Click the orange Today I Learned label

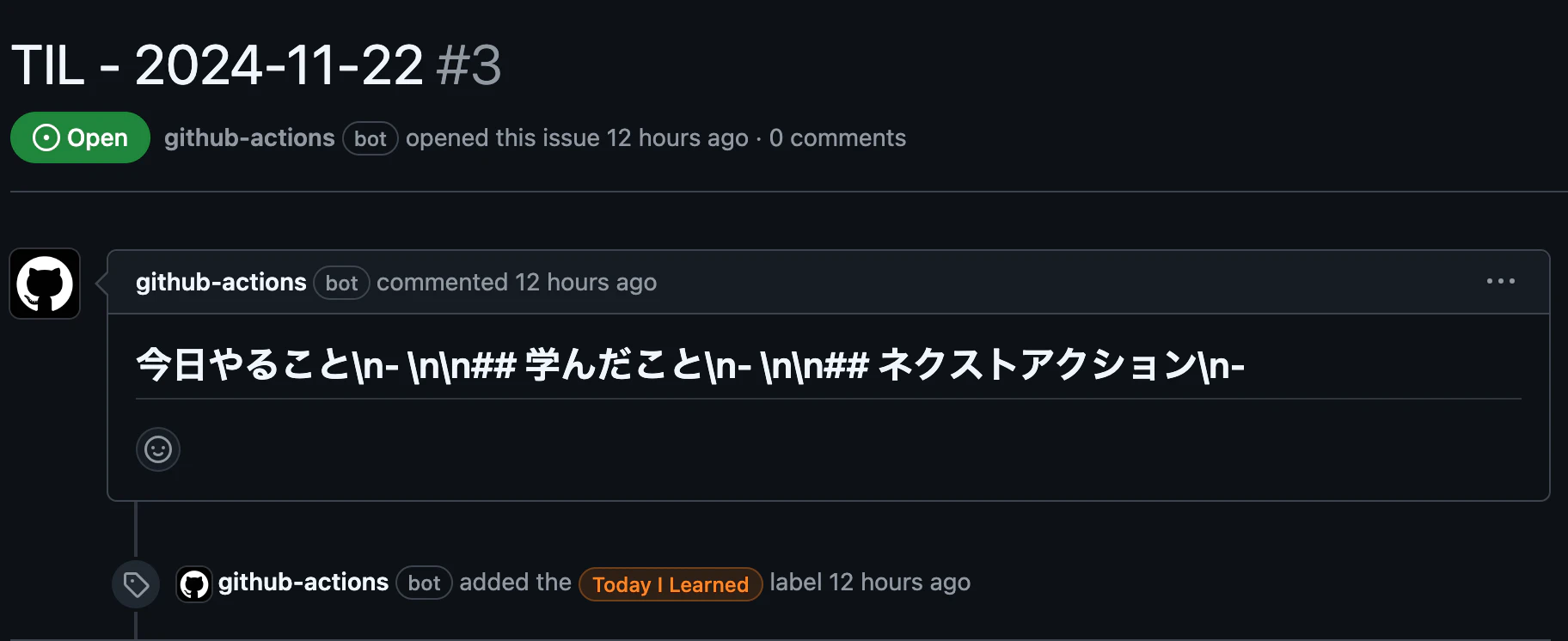(x=670, y=583)
